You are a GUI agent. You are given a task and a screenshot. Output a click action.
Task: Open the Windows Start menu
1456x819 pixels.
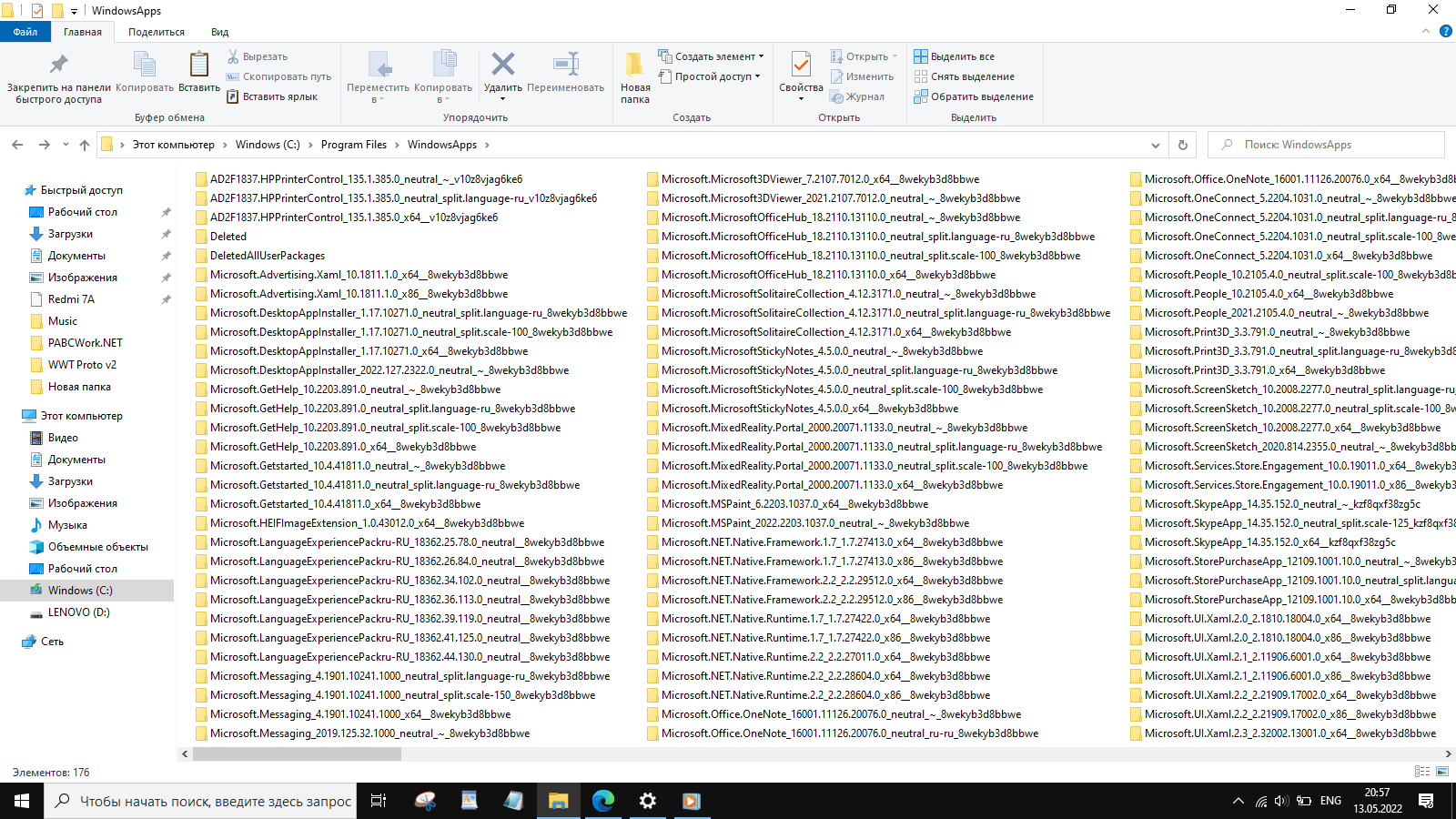22,801
